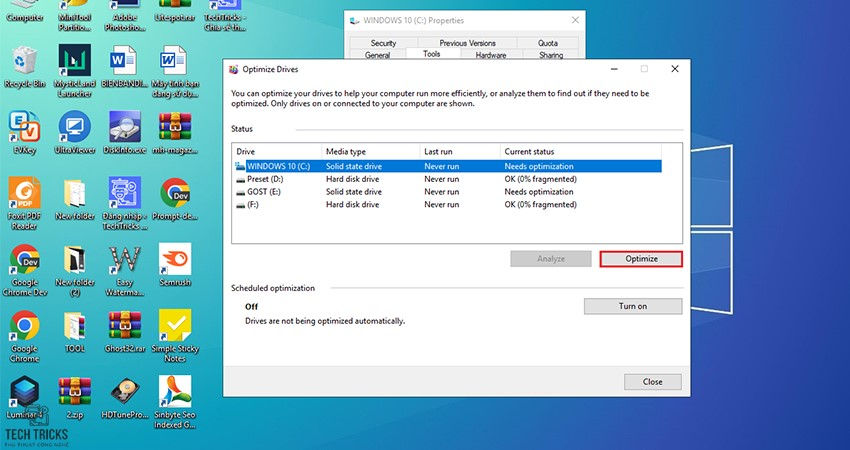Select the 2.zip archive icon

point(75,398)
